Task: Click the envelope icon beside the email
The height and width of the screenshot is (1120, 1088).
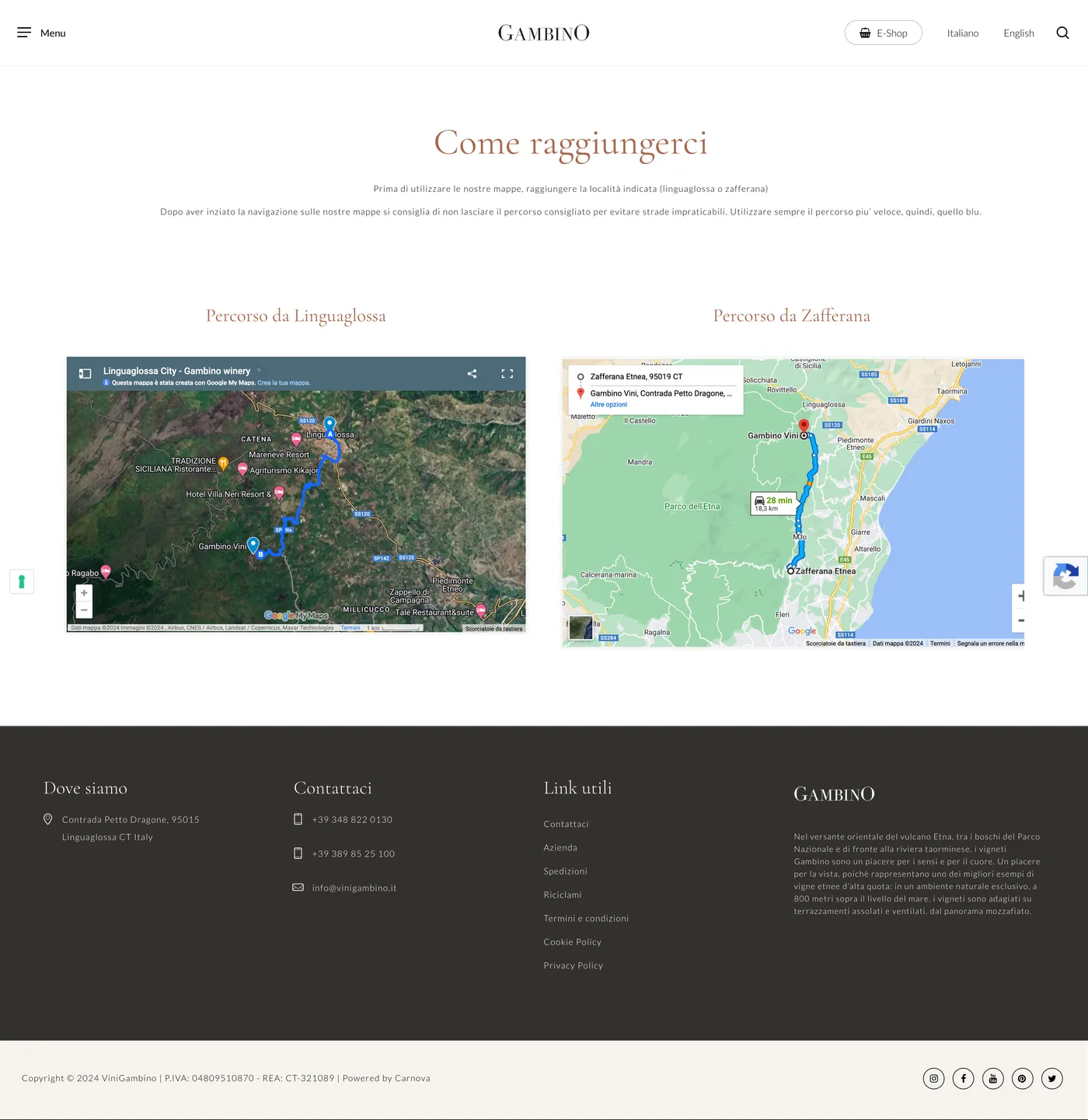Action: [x=298, y=887]
